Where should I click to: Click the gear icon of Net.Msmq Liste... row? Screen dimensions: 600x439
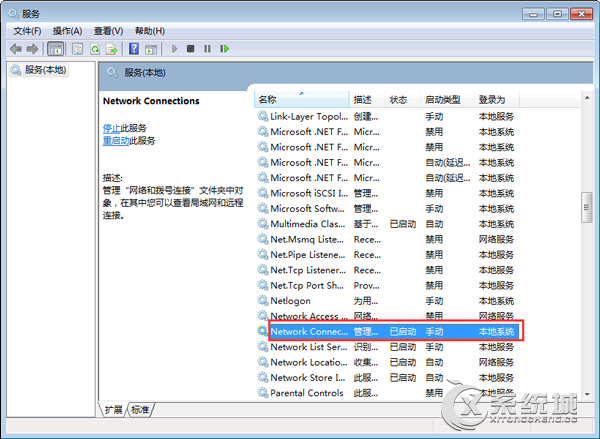[x=262, y=239]
